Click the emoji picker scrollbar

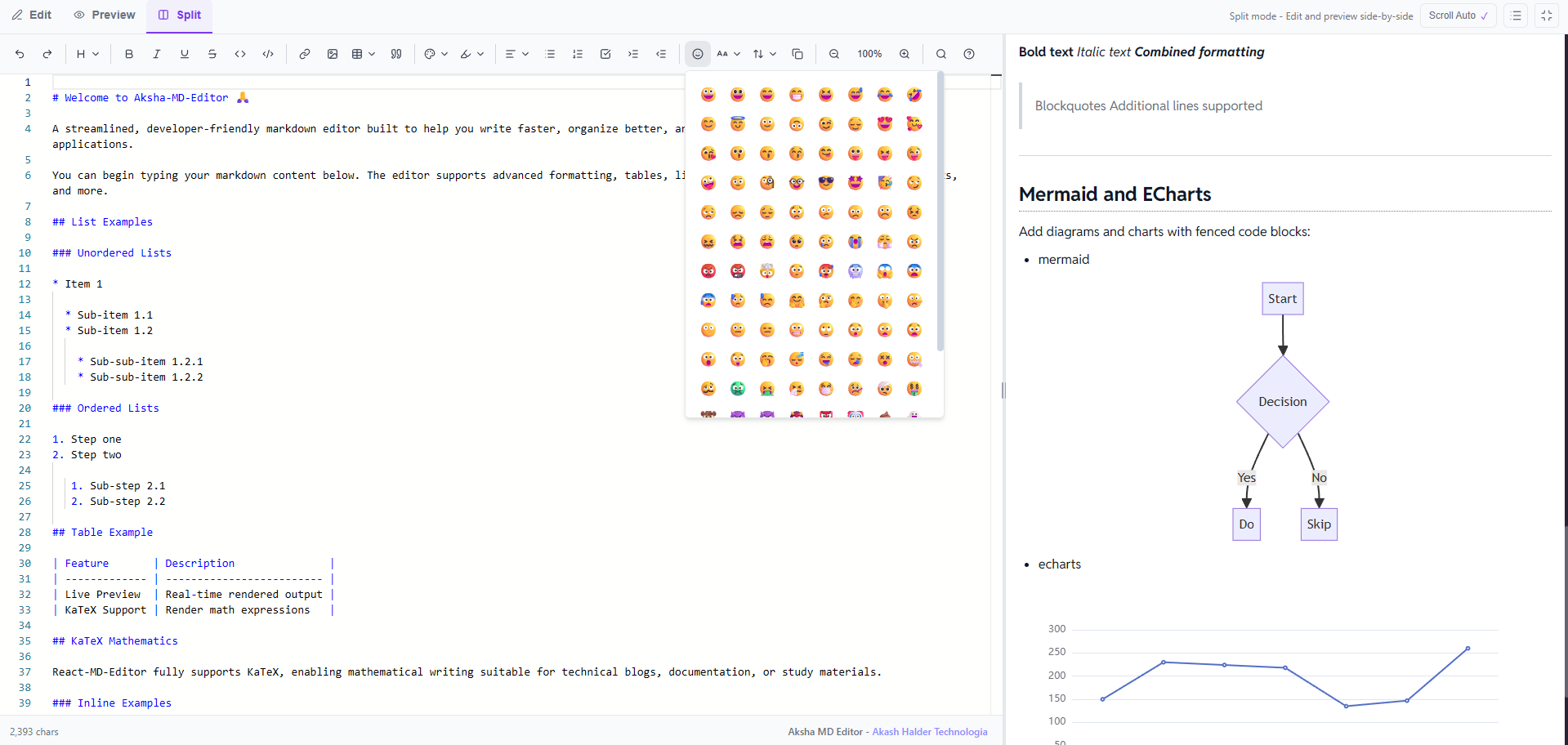(x=940, y=212)
